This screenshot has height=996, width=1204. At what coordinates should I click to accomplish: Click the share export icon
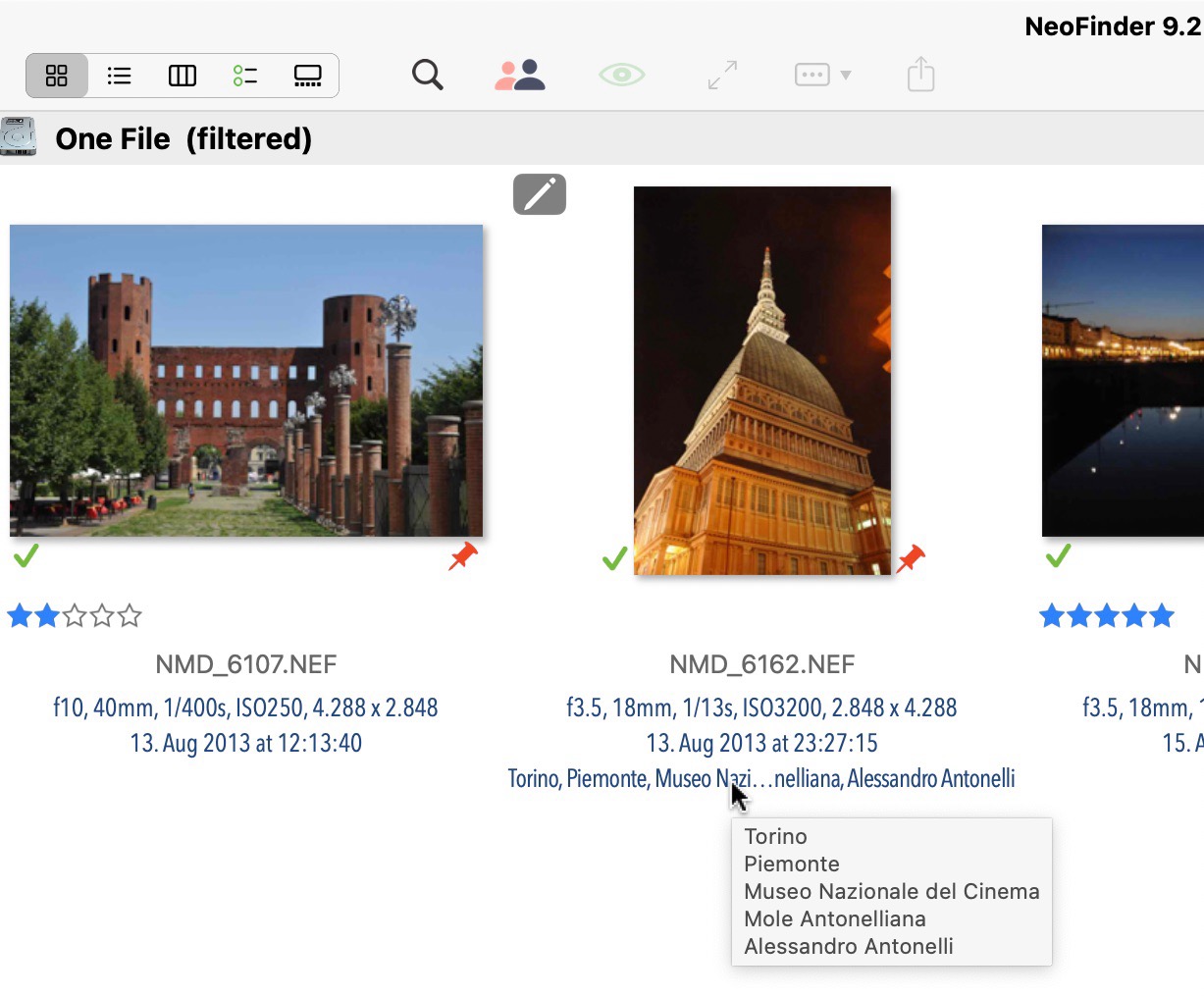(920, 75)
